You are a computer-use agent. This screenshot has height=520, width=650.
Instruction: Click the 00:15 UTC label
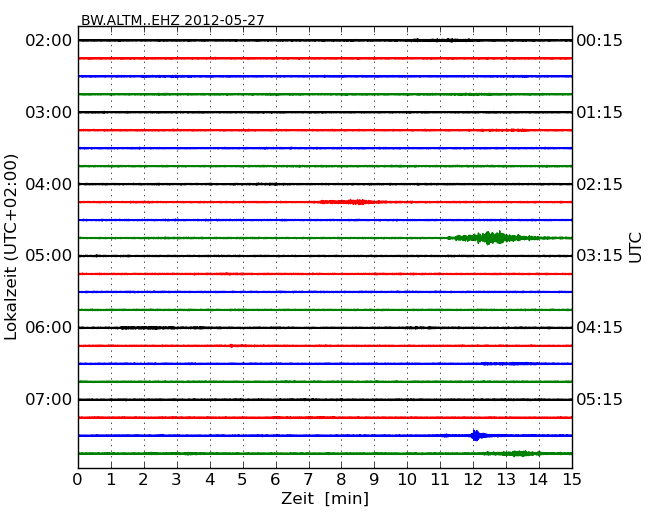click(x=599, y=41)
